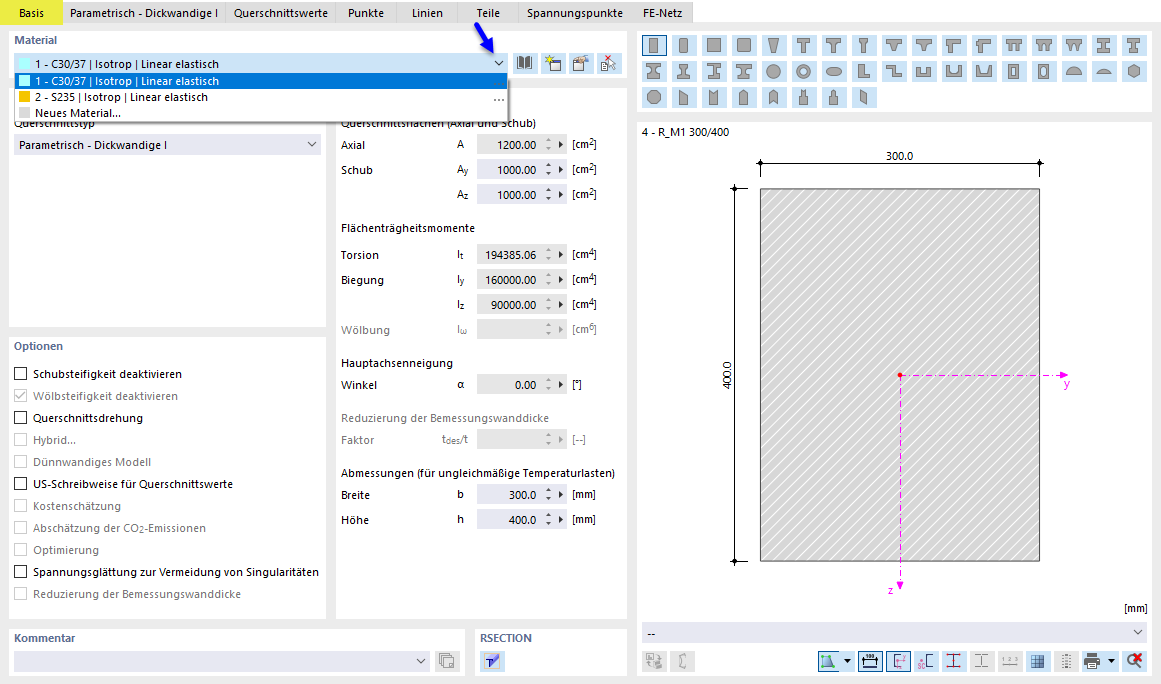
Task: Select the hollow rectangular box section icon
Action: click(1014, 72)
